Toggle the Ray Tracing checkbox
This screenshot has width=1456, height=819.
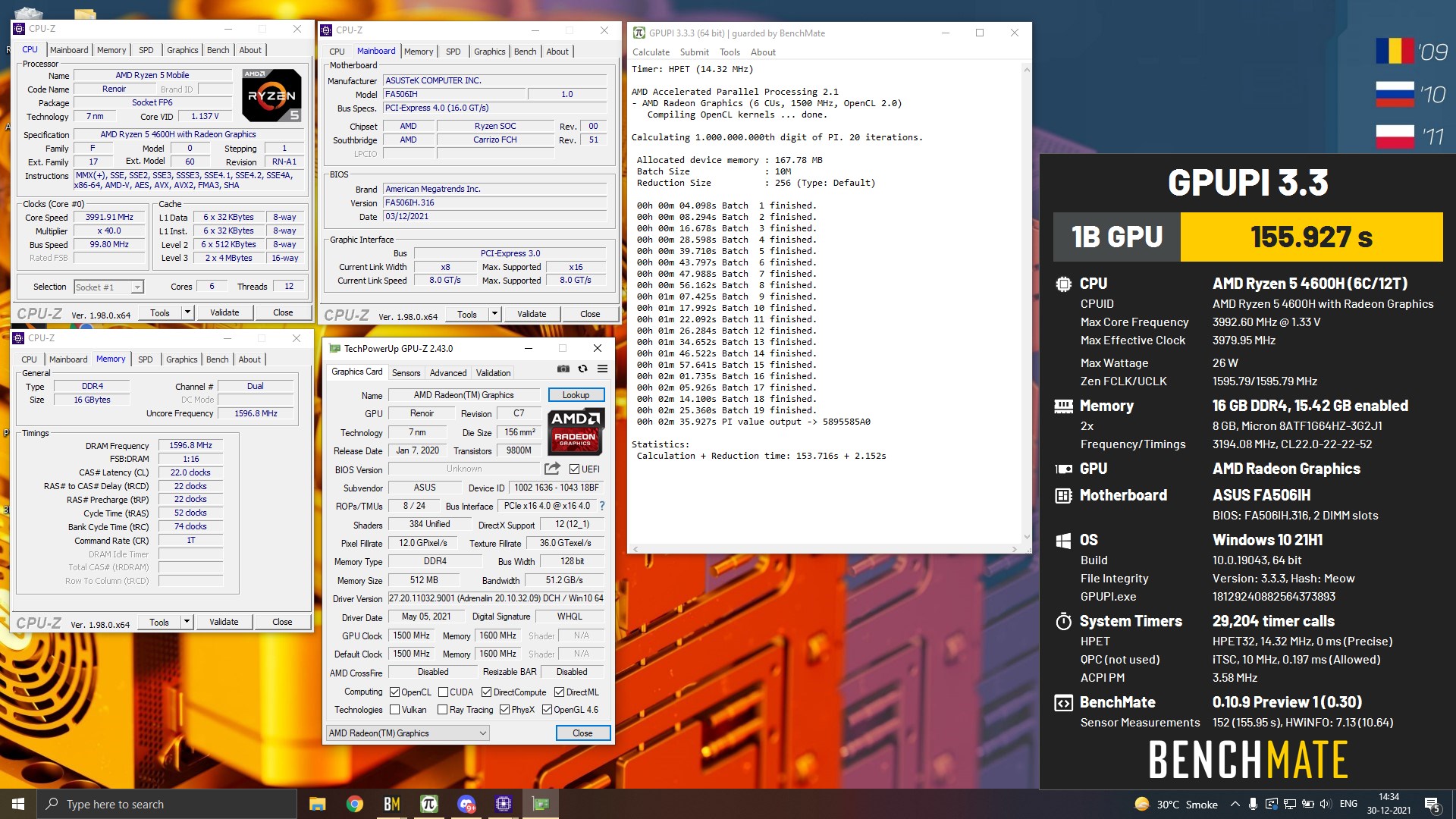tap(443, 710)
